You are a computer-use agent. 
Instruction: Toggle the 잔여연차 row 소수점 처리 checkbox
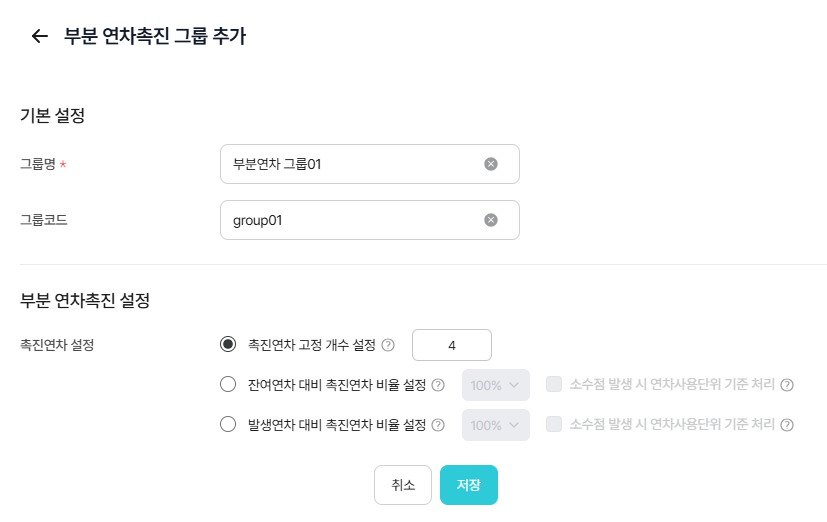click(554, 385)
